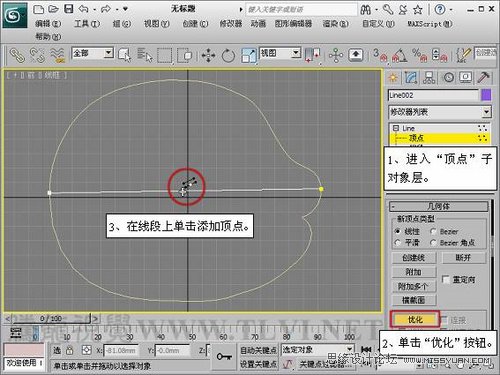Click the 优化 refine button
This screenshot has height=375, width=500.
pyautogui.click(x=415, y=319)
